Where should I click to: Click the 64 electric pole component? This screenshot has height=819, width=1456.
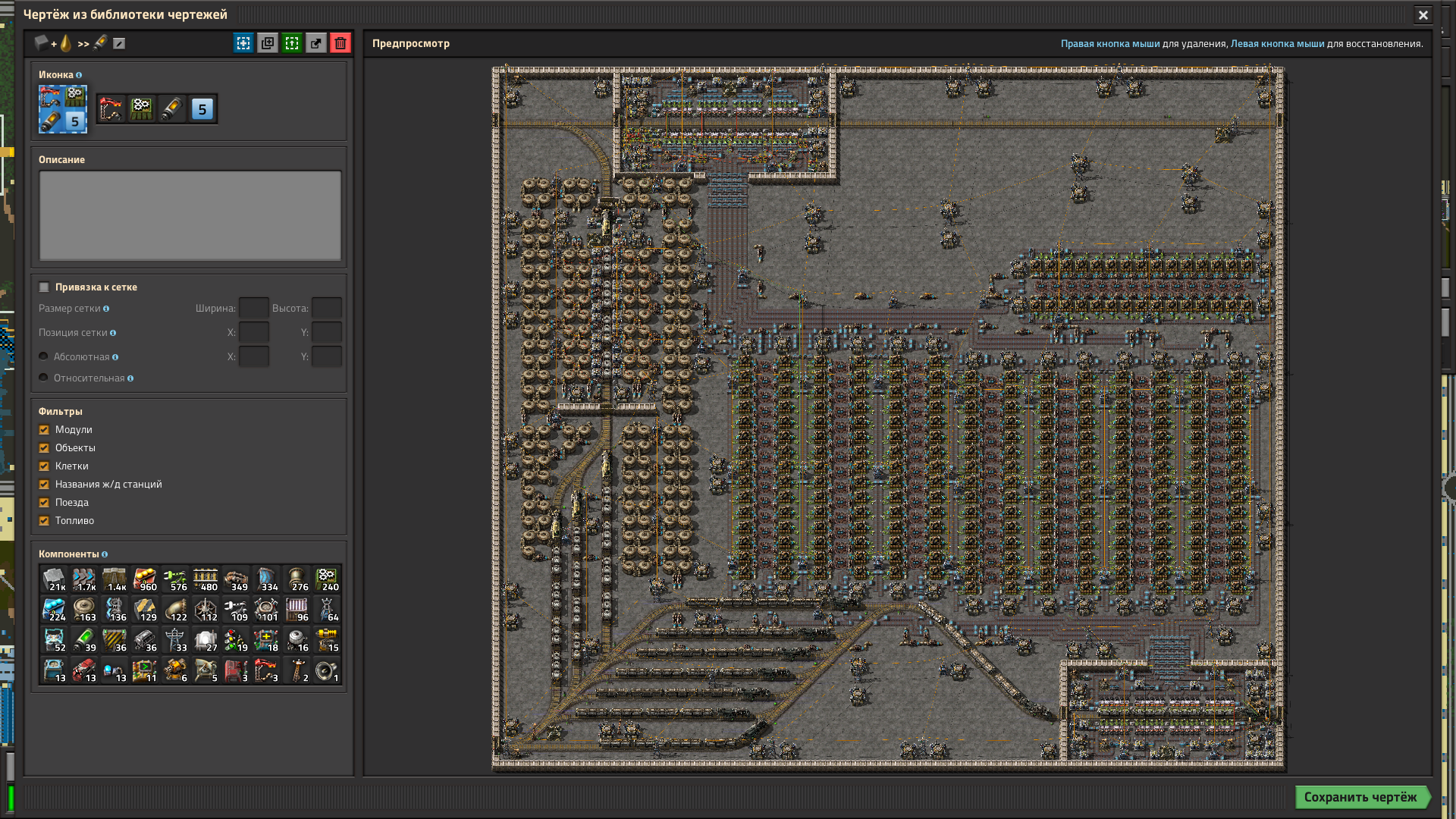pyautogui.click(x=327, y=610)
